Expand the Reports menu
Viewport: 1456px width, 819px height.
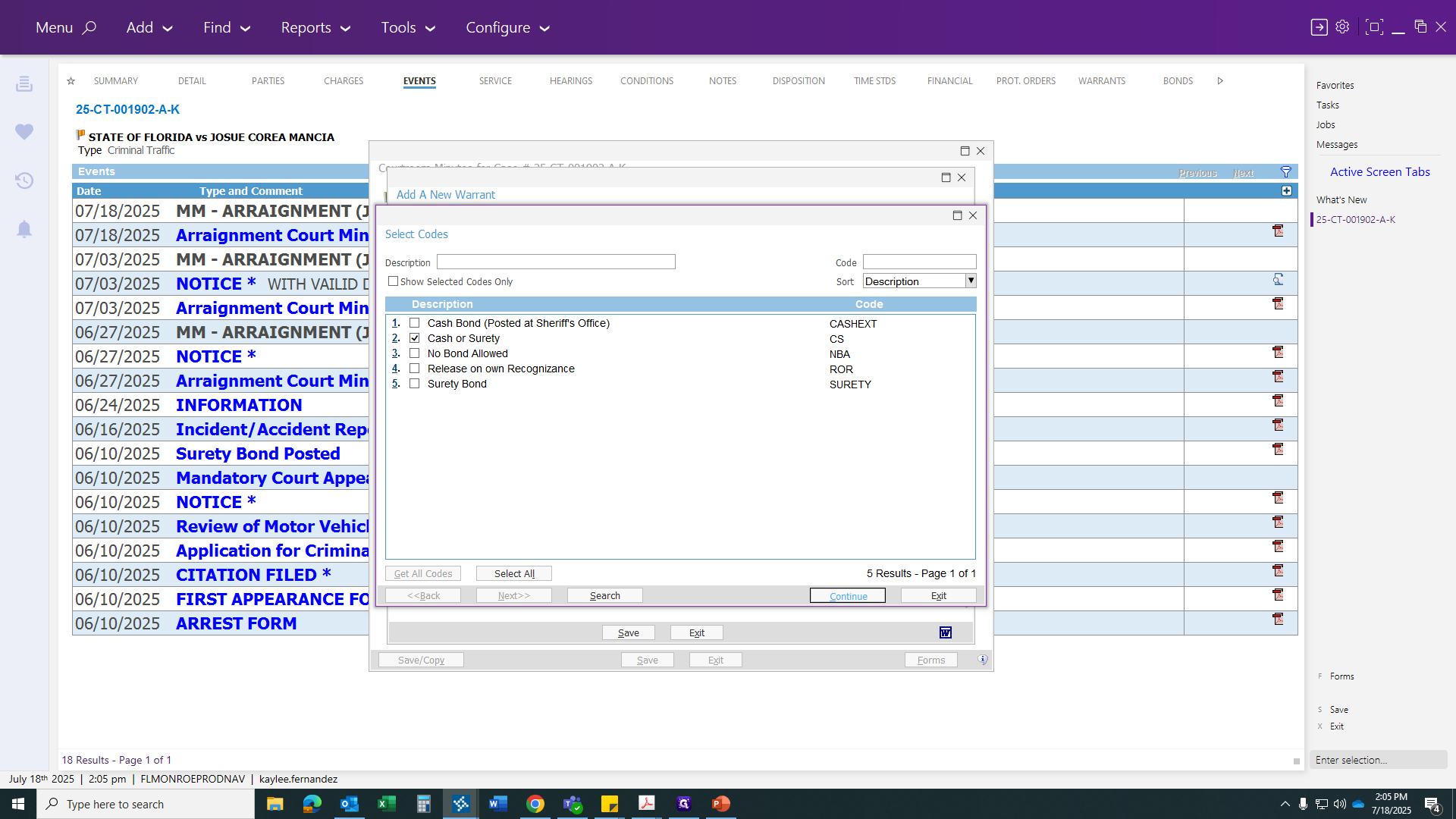pos(315,27)
